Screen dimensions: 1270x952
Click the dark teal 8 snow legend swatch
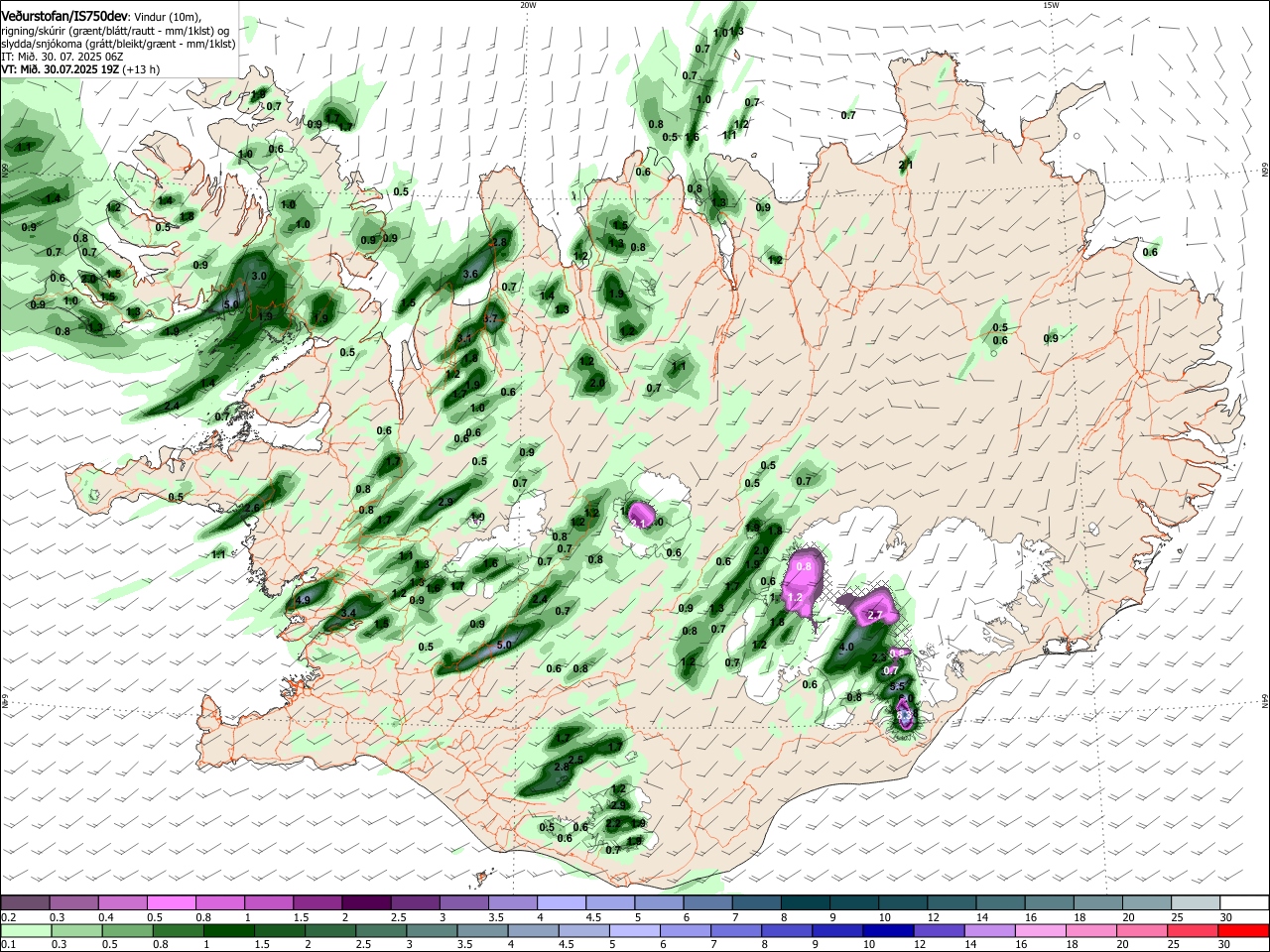(x=805, y=903)
